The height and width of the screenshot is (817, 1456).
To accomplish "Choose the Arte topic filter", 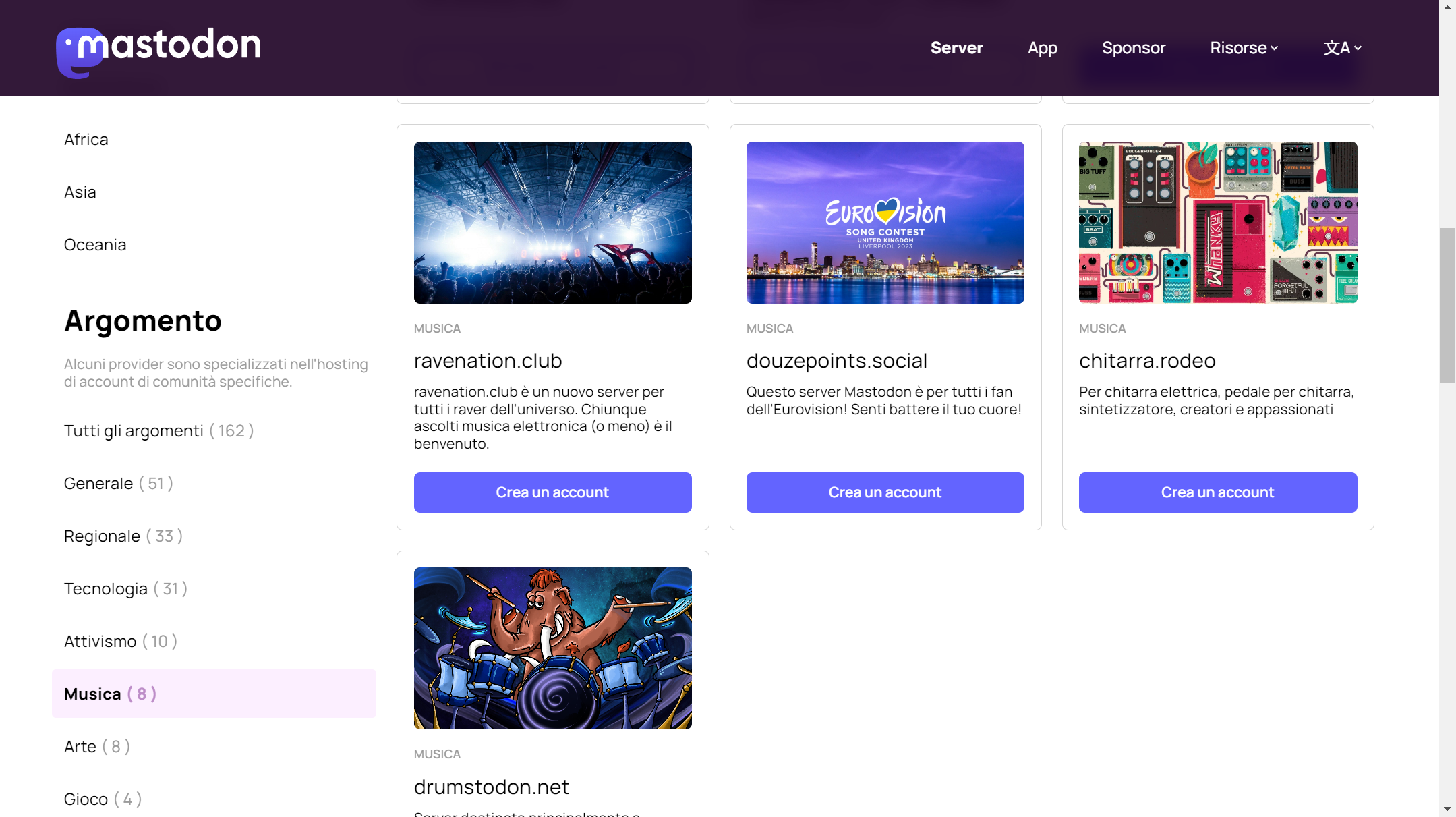I will (97, 747).
